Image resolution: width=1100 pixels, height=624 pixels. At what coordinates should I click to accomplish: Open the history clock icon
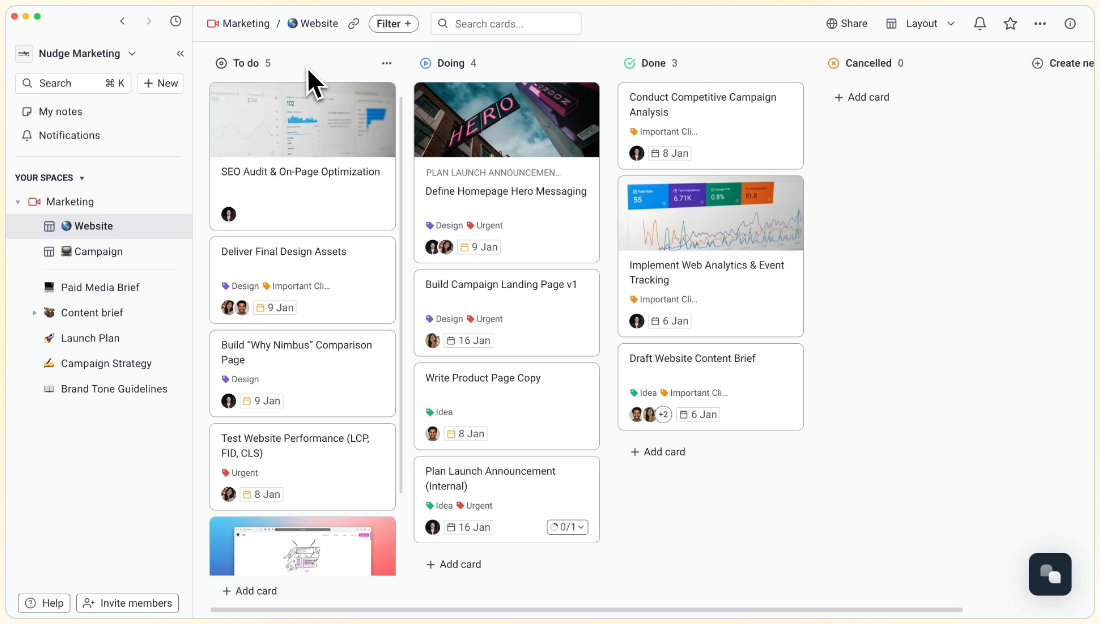pyautogui.click(x=175, y=21)
